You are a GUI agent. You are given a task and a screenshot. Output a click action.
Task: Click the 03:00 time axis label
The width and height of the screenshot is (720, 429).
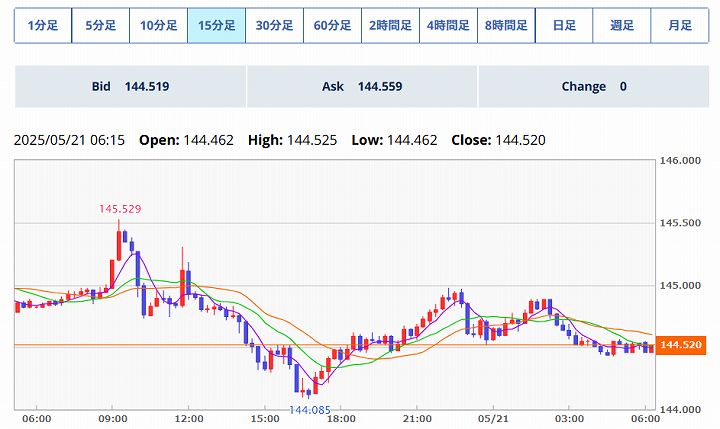point(569,419)
